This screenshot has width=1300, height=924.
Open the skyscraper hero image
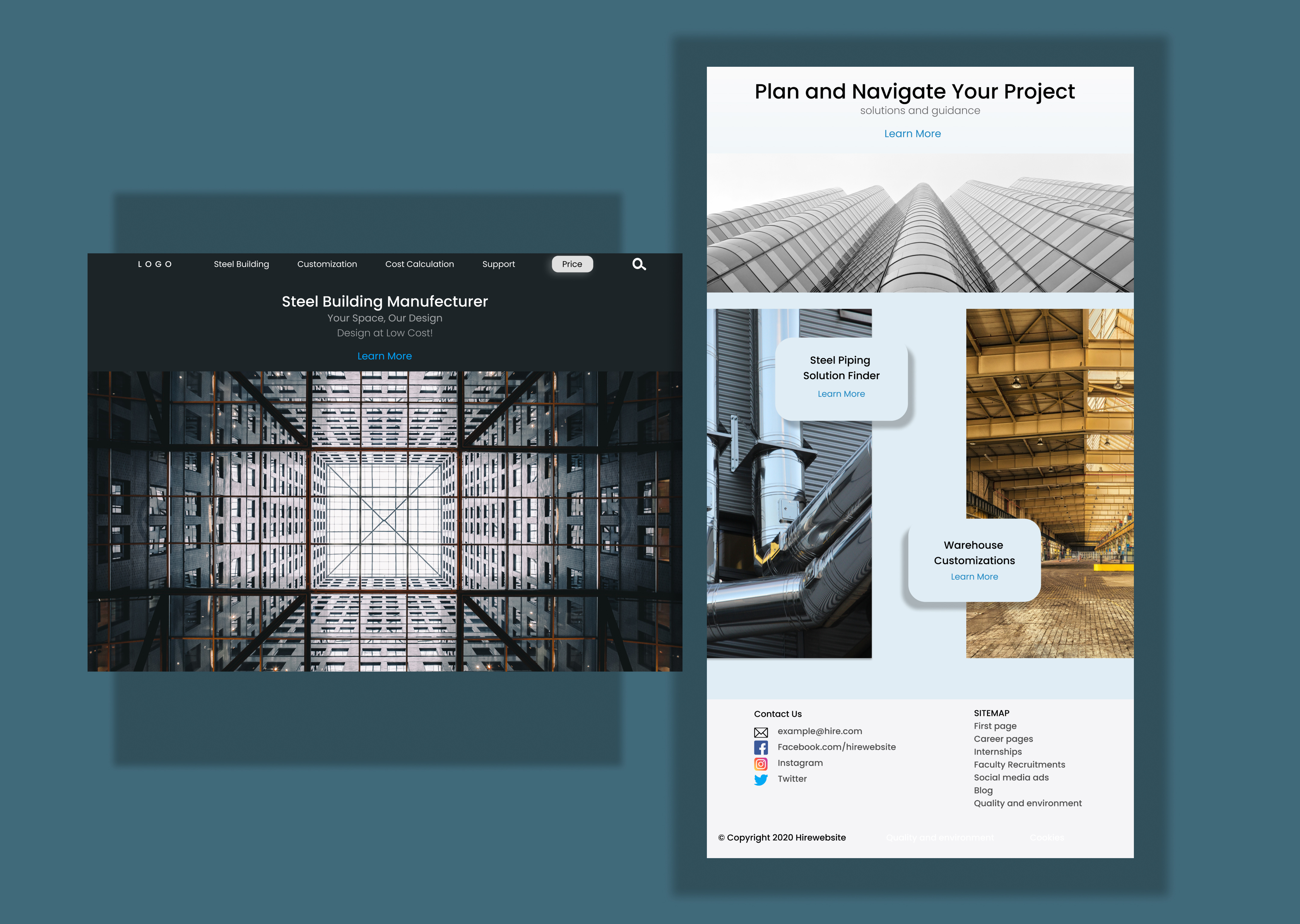pos(920,223)
